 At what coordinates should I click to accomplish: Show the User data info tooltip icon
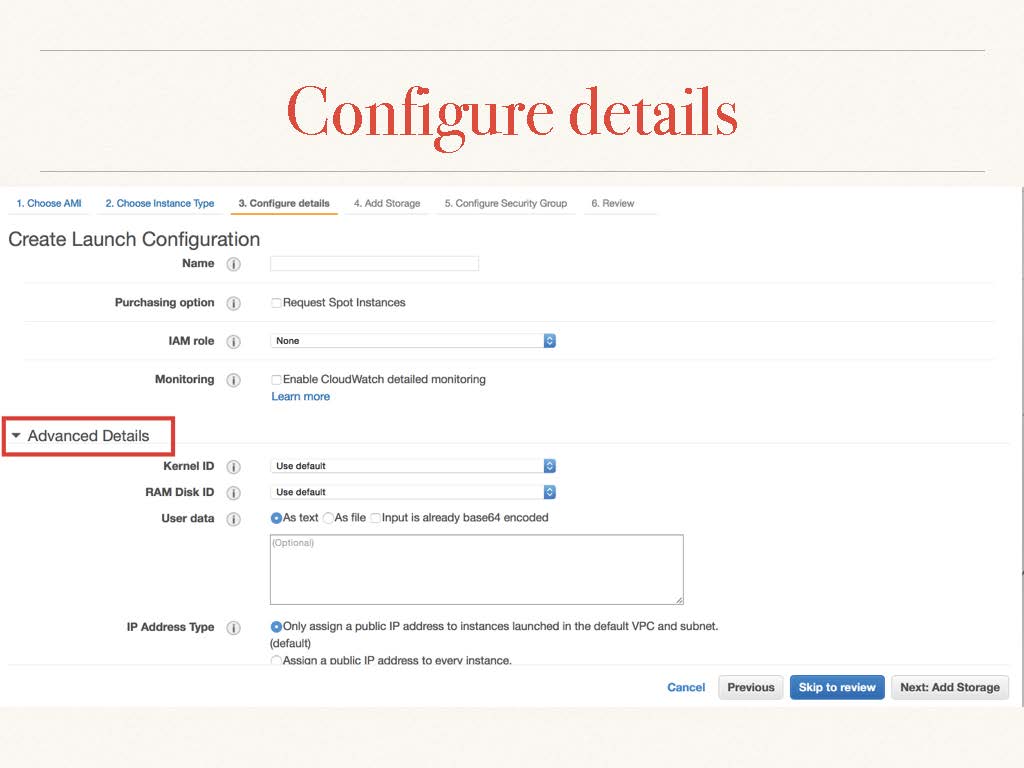pos(233,519)
